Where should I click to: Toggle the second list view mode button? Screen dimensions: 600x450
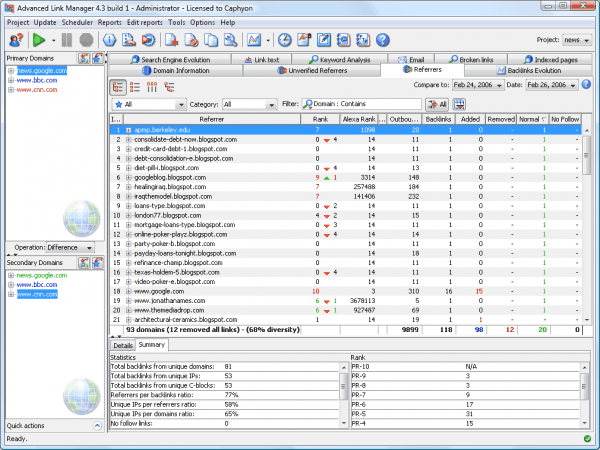[135, 86]
